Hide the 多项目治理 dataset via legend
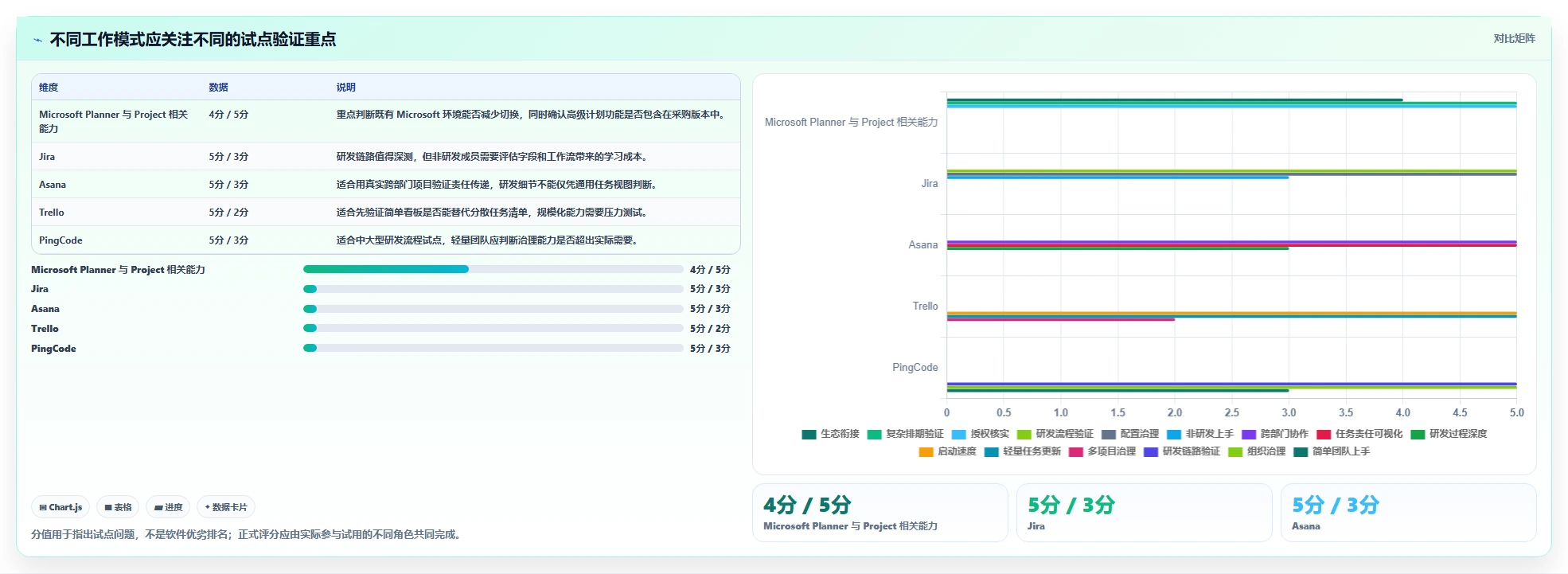This screenshot has height=574, width=1568. click(x=1102, y=451)
